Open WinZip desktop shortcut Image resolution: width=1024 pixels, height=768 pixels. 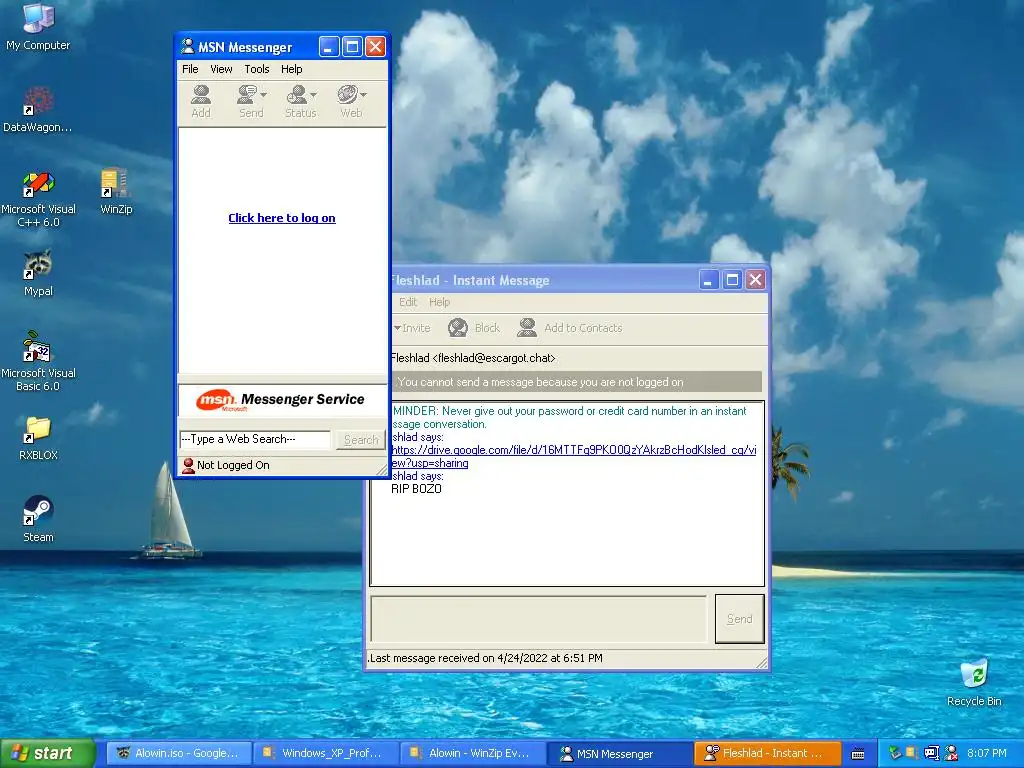coord(116,191)
